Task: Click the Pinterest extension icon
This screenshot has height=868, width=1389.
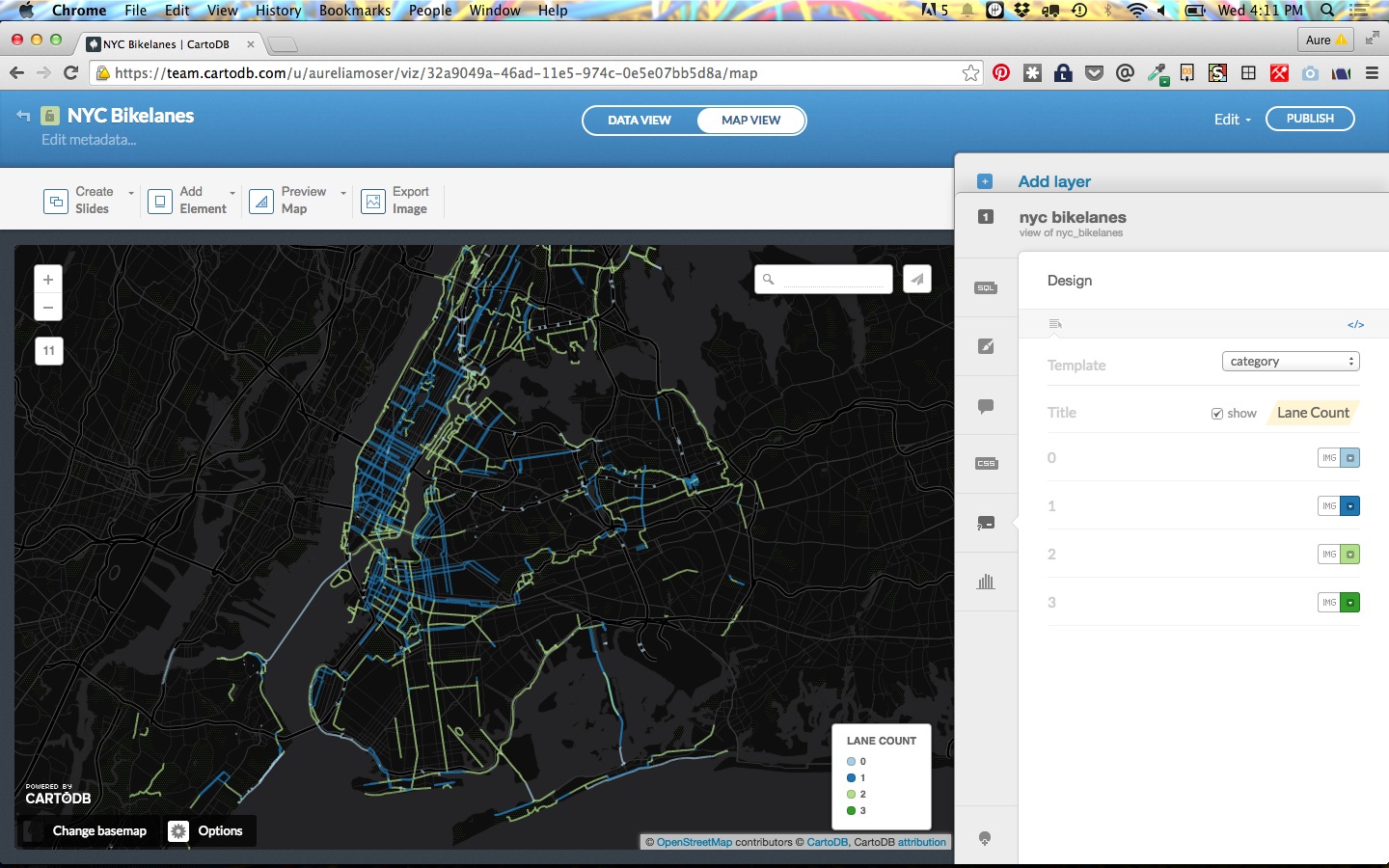Action: tap(1001, 73)
